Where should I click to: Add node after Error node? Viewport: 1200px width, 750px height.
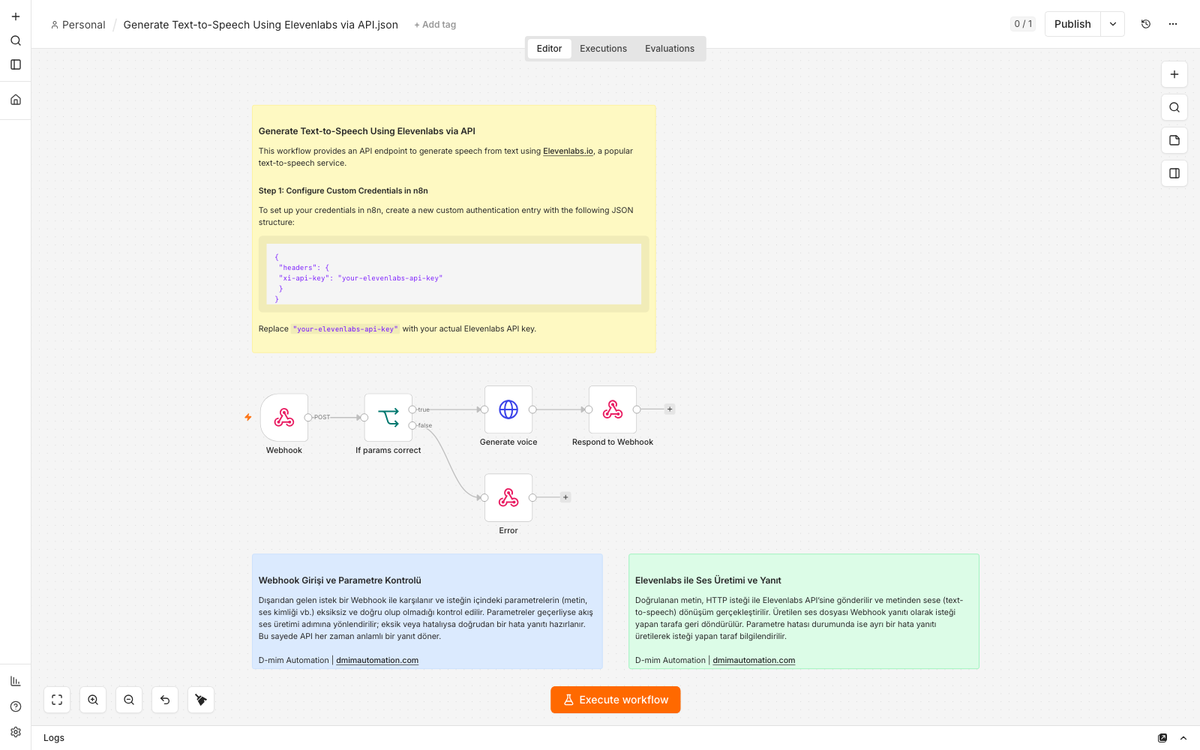point(566,497)
